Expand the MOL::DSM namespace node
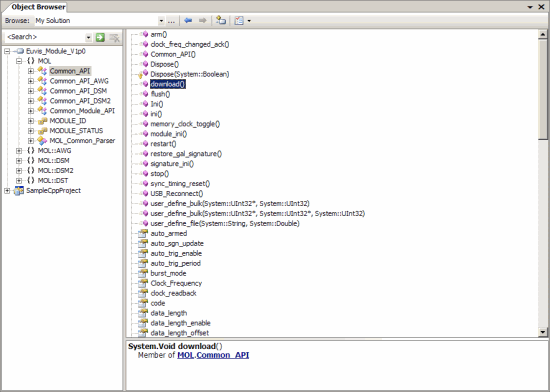 [19, 161]
